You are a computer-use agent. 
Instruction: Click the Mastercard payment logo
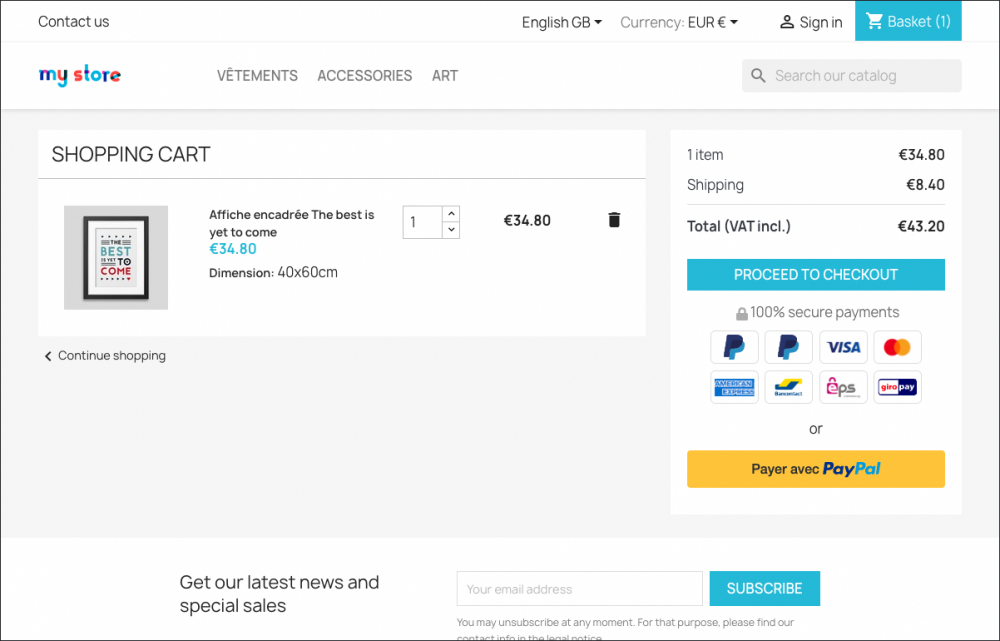[x=897, y=347]
